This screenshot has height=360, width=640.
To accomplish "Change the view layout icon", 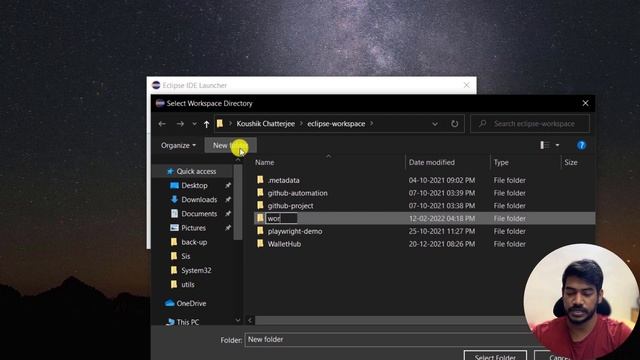I will [x=544, y=145].
